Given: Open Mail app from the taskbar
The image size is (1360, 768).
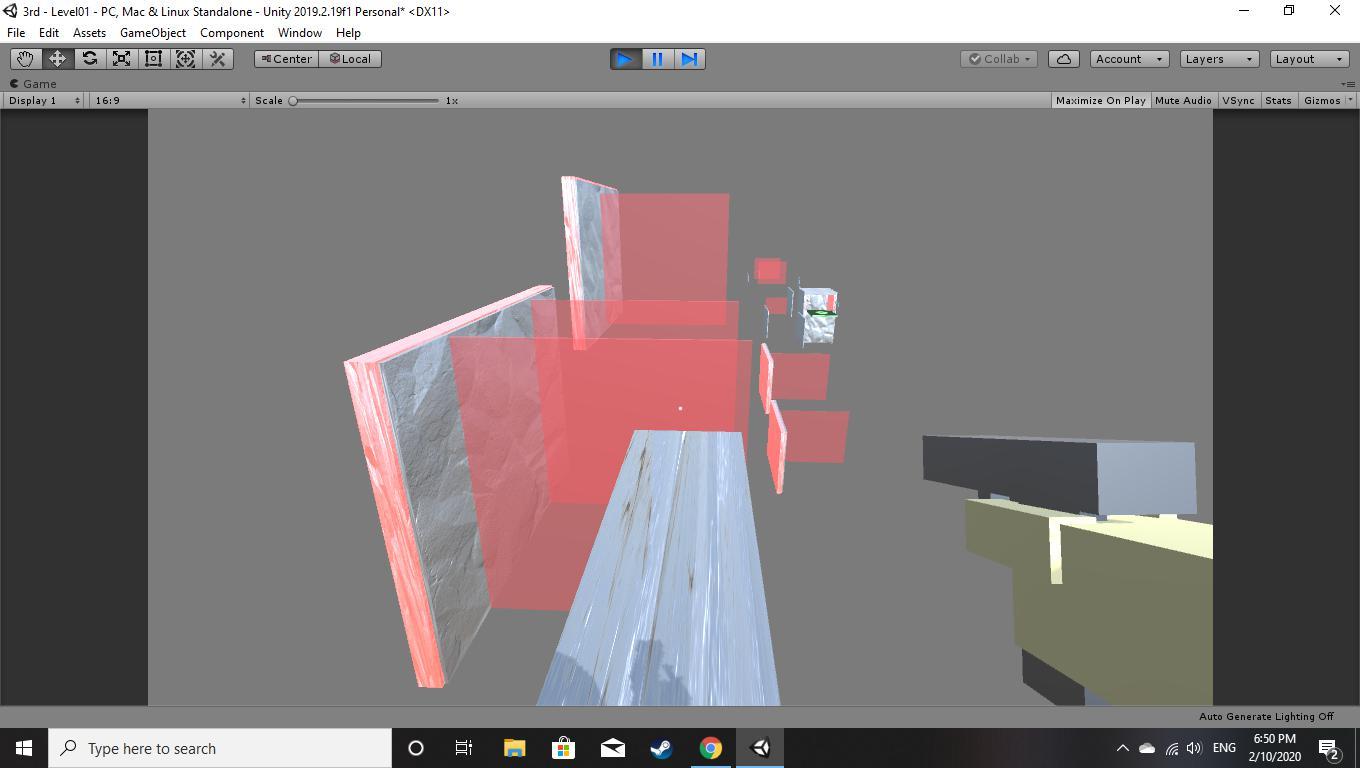Looking at the screenshot, I should (x=612, y=748).
